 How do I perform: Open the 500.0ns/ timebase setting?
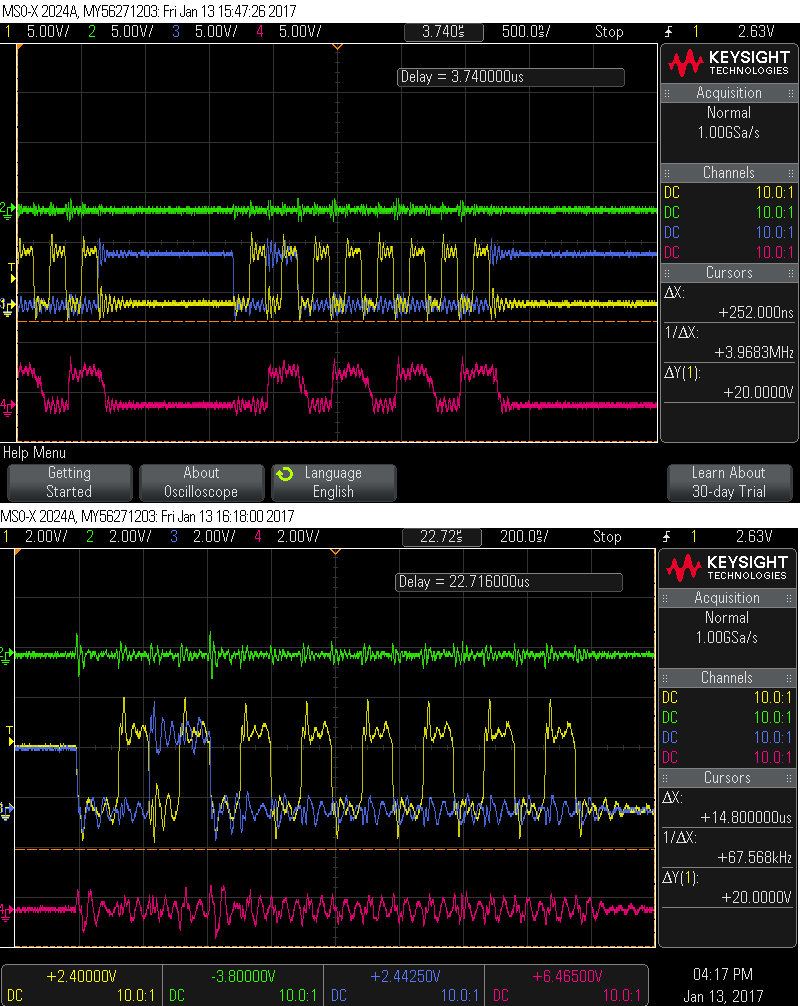[x=522, y=31]
